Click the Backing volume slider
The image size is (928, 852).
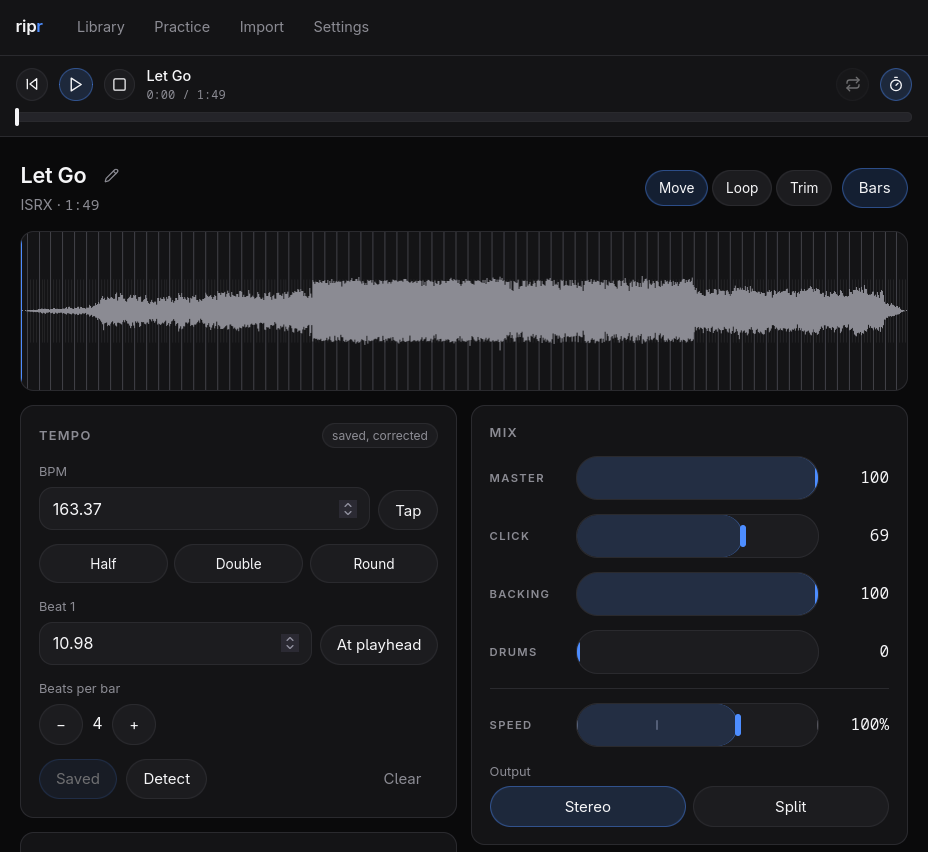[697, 594]
